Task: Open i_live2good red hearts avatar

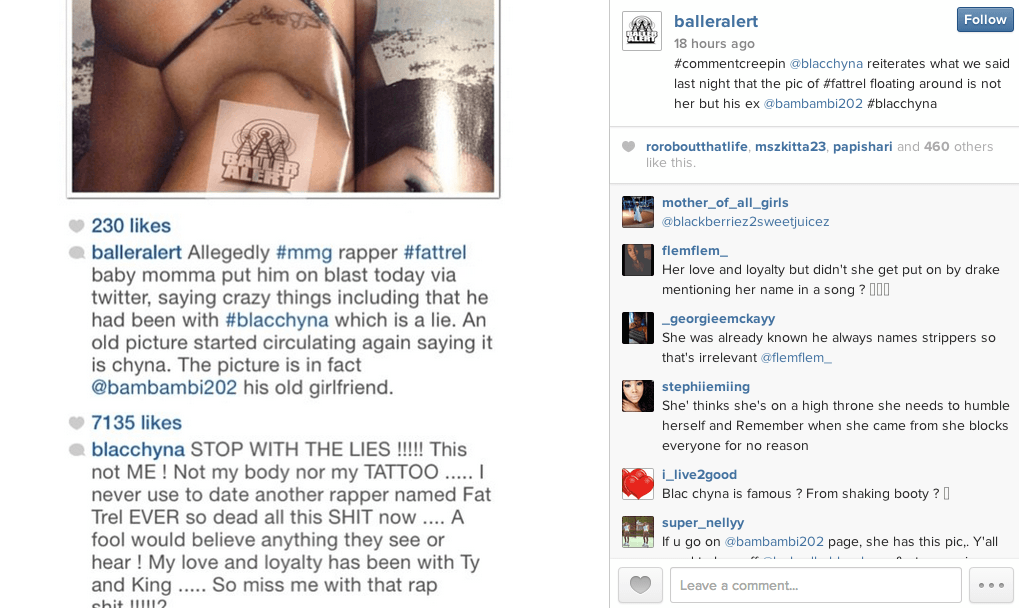Action: (x=638, y=484)
